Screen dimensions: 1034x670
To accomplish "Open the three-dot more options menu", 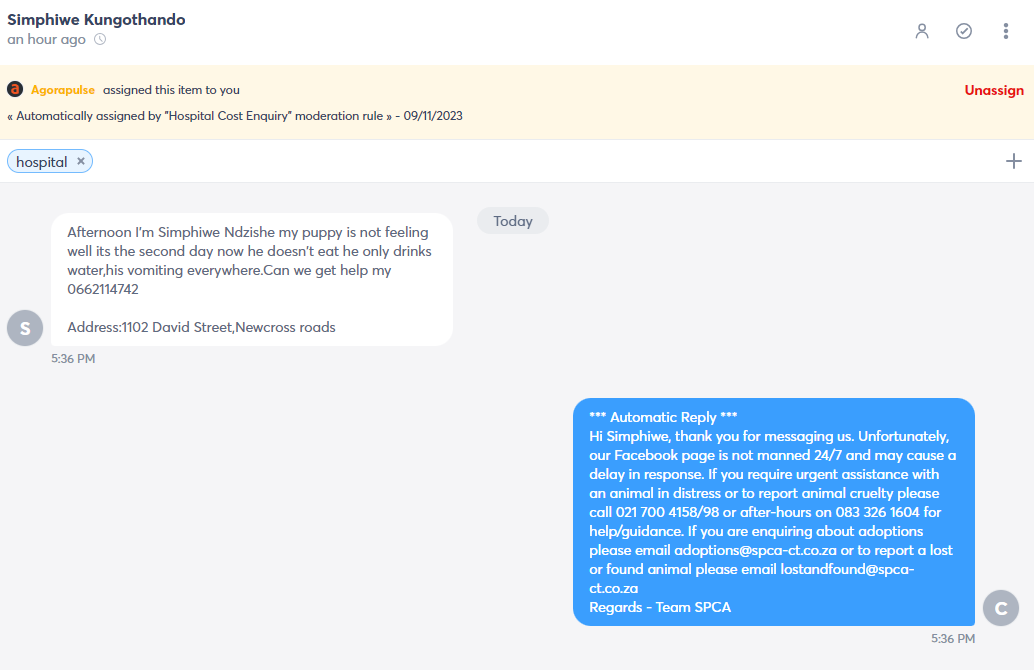I will 1006,31.
